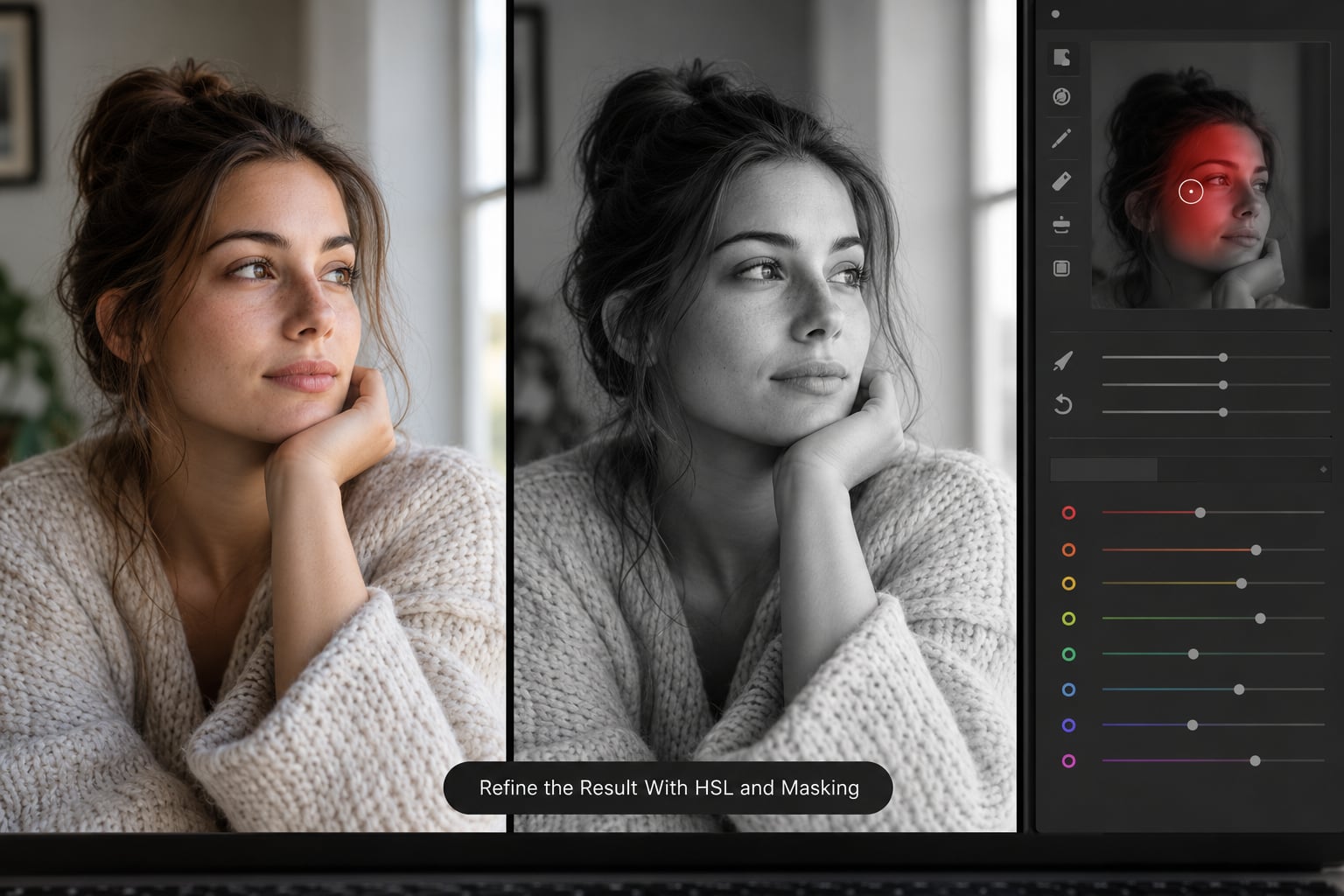Select the indigo color ring
Viewport: 1344px width, 896px height.
pyautogui.click(x=1068, y=725)
